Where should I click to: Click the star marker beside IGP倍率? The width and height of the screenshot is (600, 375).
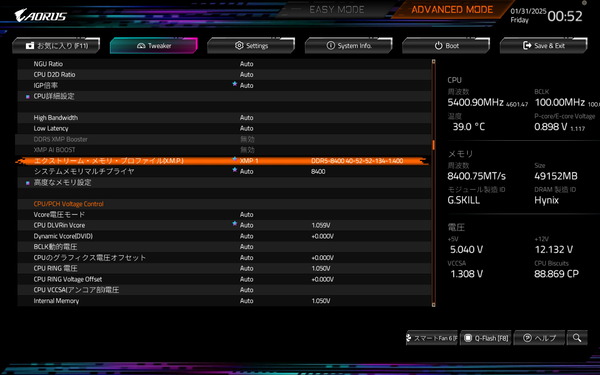(235, 83)
